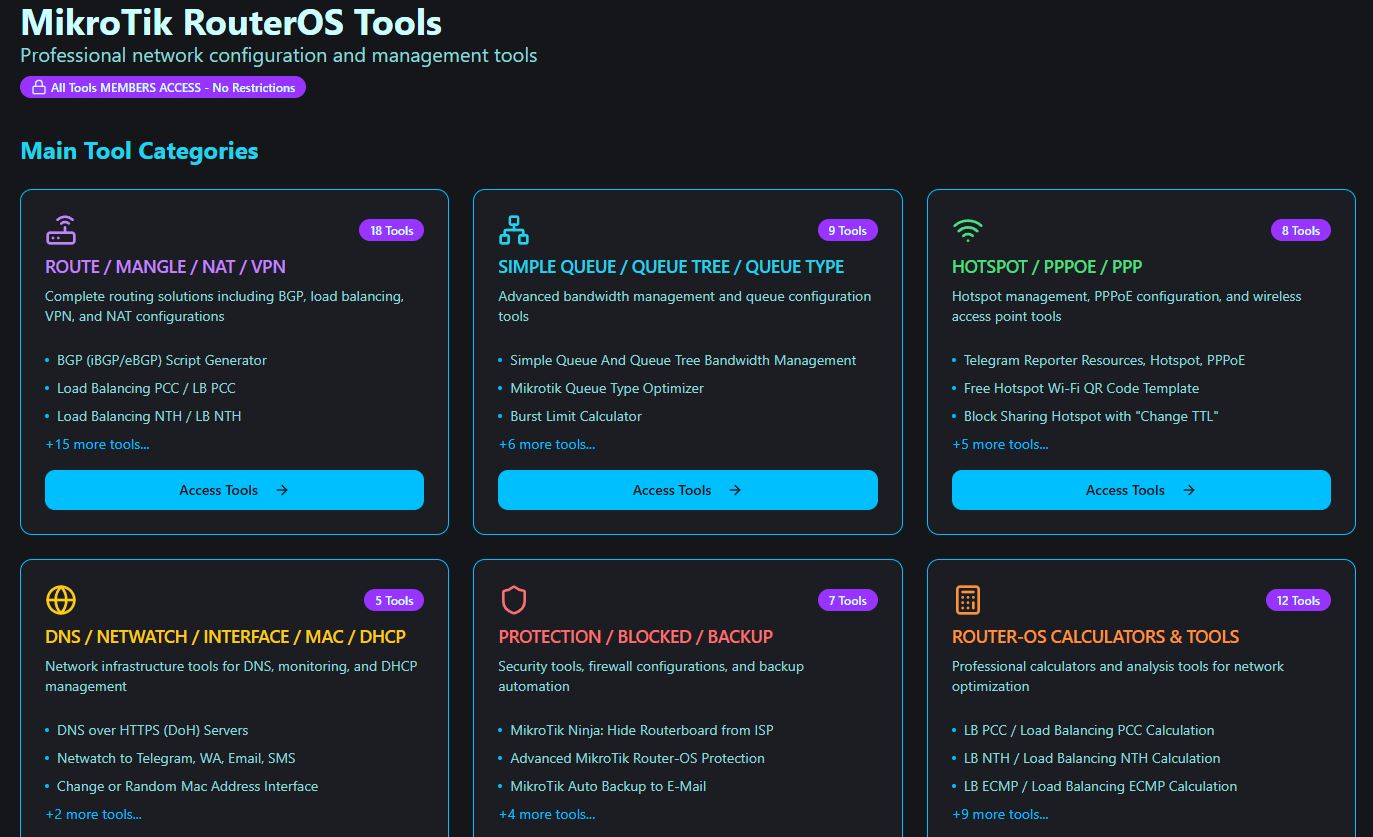Open the ROUTER-OS CALCULATORS & TOOLS heading
Image resolution: width=1373 pixels, height=837 pixels.
[1095, 637]
